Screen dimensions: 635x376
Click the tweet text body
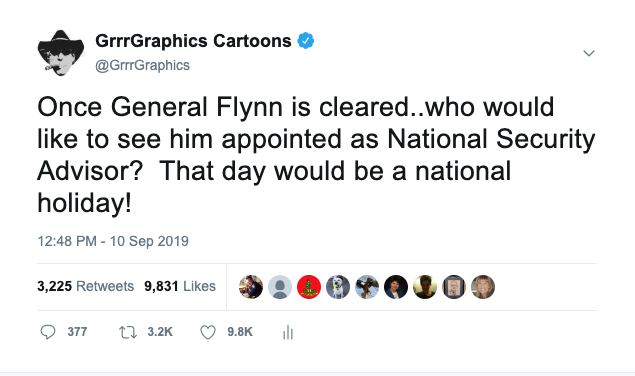pyautogui.click(x=316, y=155)
